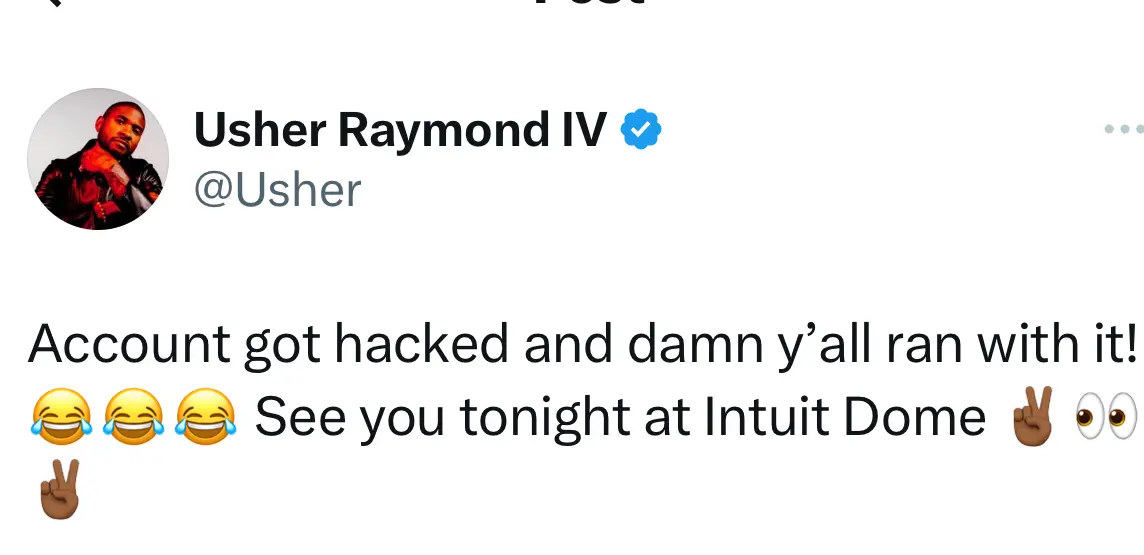The image size is (1144, 555).
Task: Open the three-dot more options menu
Action: click(x=1124, y=130)
